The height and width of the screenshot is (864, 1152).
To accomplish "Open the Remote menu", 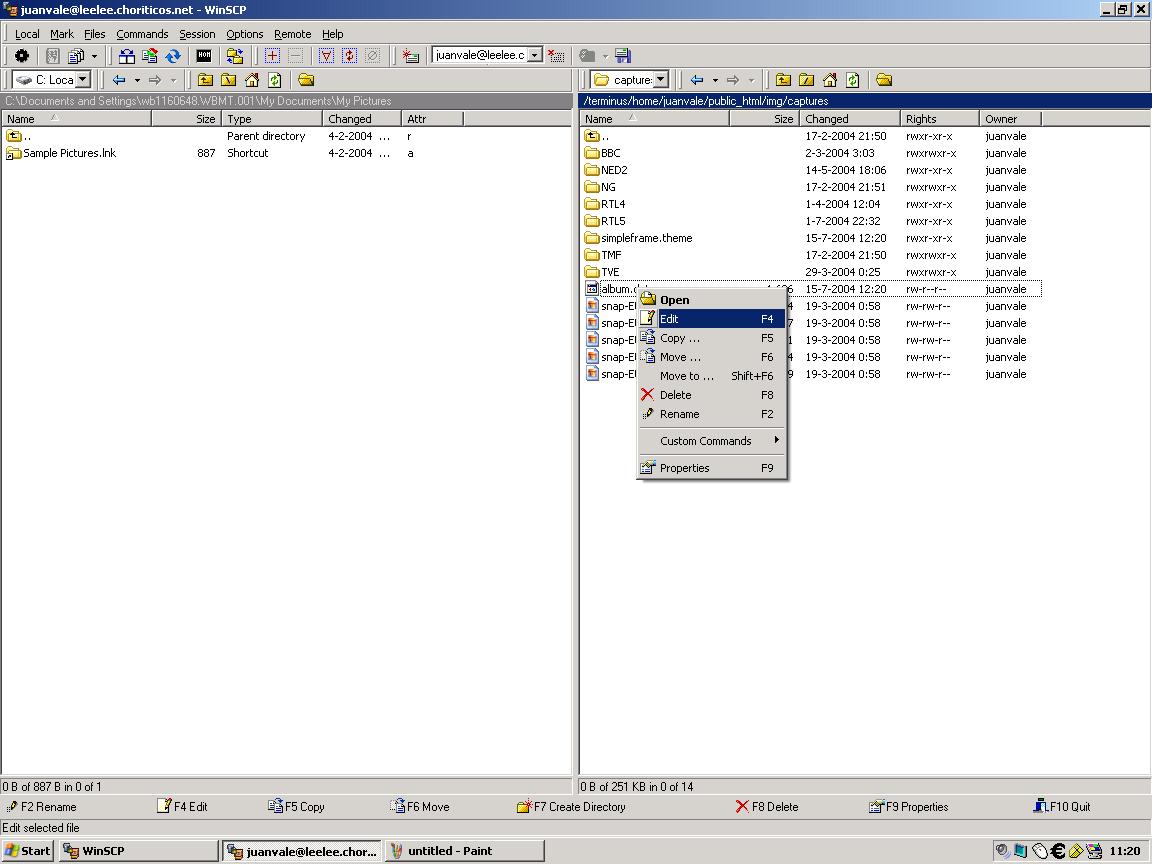I will pyautogui.click(x=292, y=34).
